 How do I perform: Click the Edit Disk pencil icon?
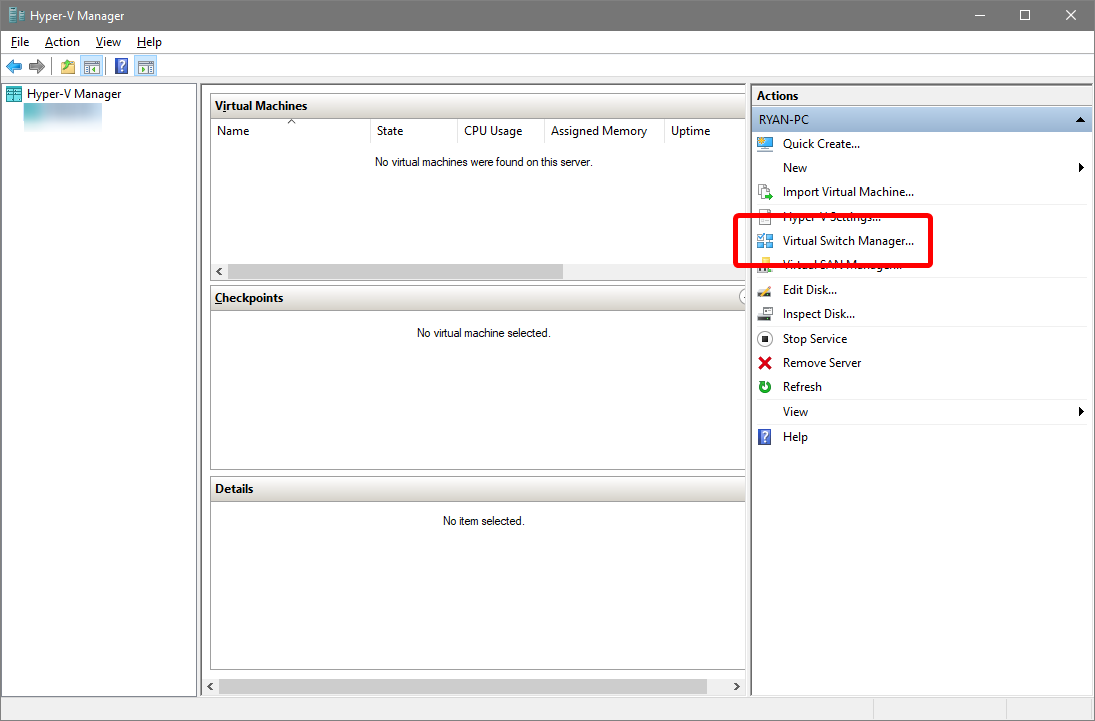tap(765, 290)
